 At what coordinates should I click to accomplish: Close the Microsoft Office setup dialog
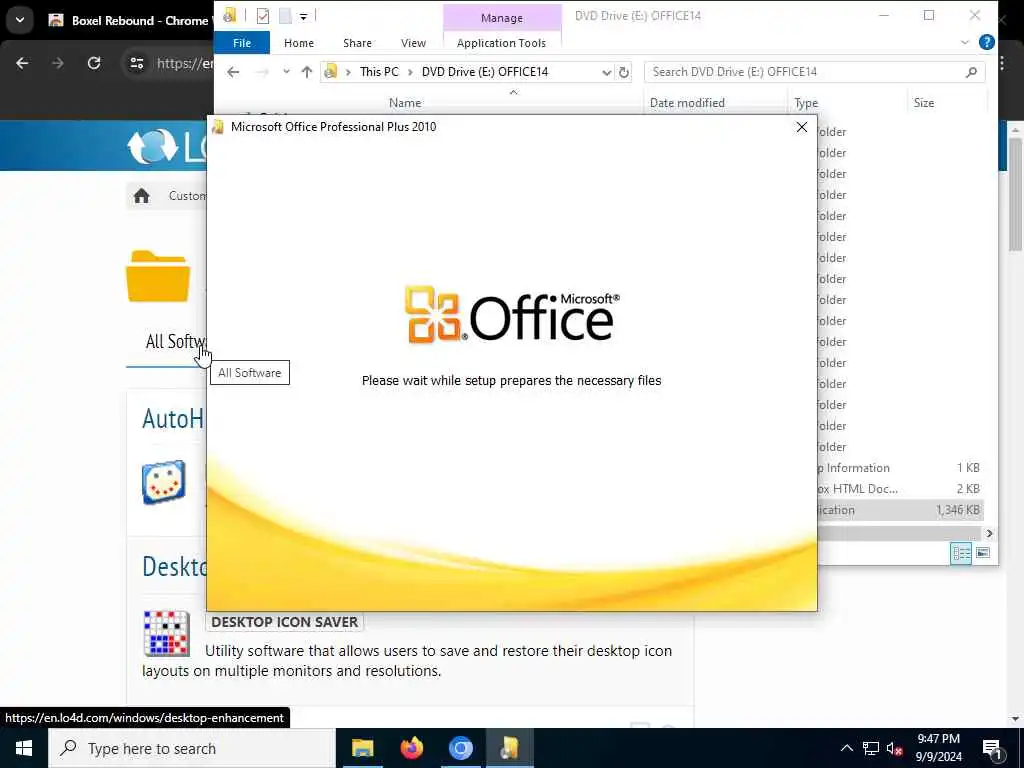click(x=802, y=127)
